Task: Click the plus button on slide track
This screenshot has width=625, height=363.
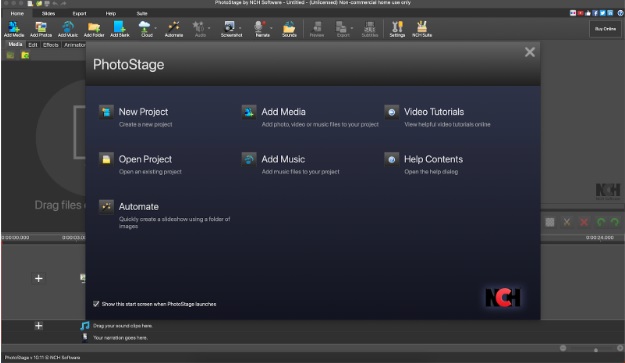Action: [38, 279]
